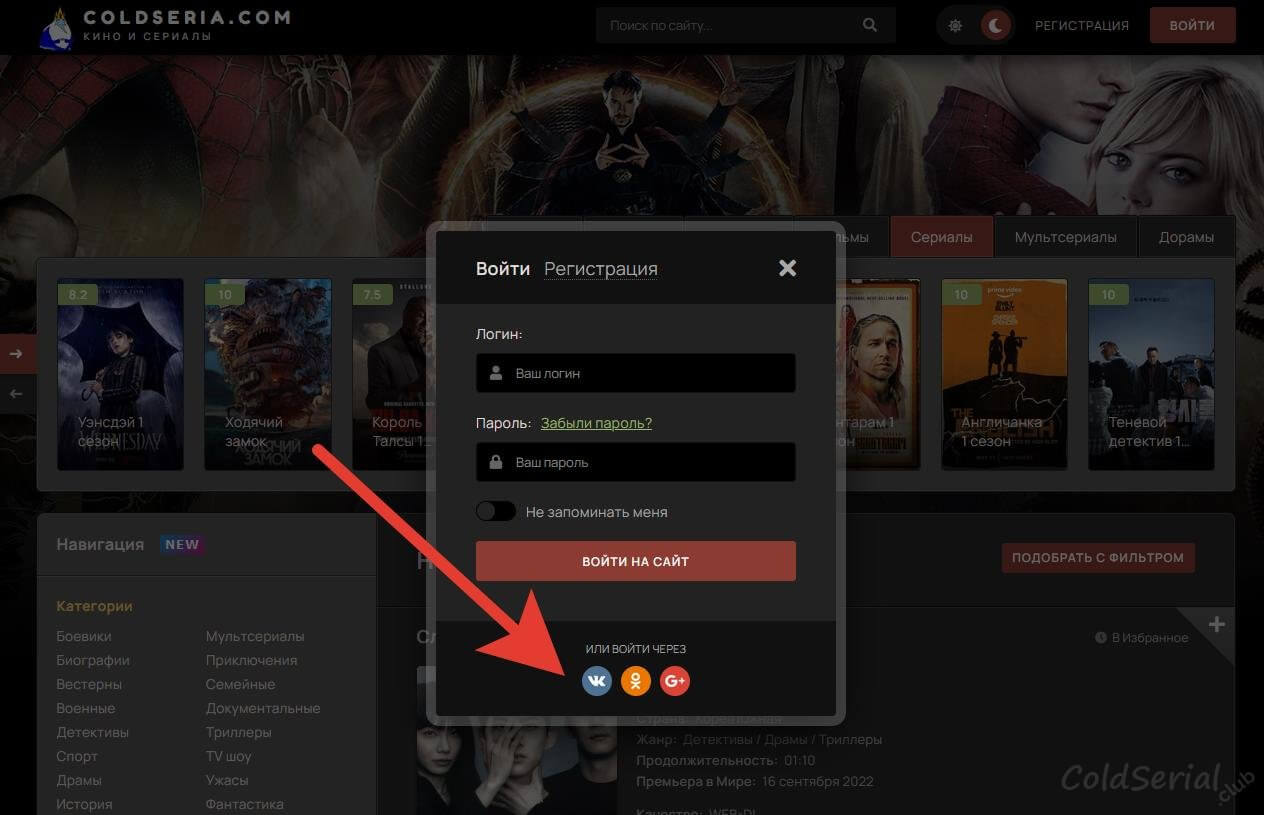Open 'Спорт' category link
The width and height of the screenshot is (1264, 815).
tap(77, 756)
